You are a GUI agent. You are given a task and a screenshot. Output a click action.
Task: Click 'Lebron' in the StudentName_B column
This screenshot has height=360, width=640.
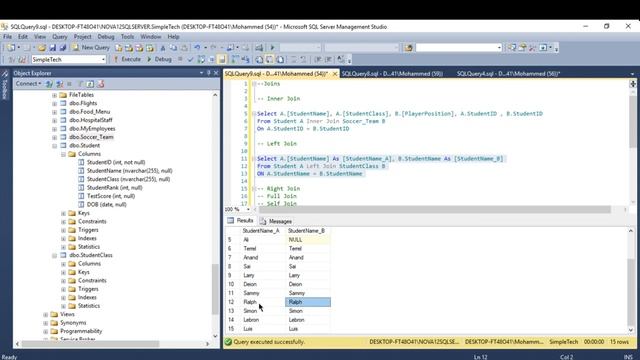pyautogui.click(x=308, y=320)
